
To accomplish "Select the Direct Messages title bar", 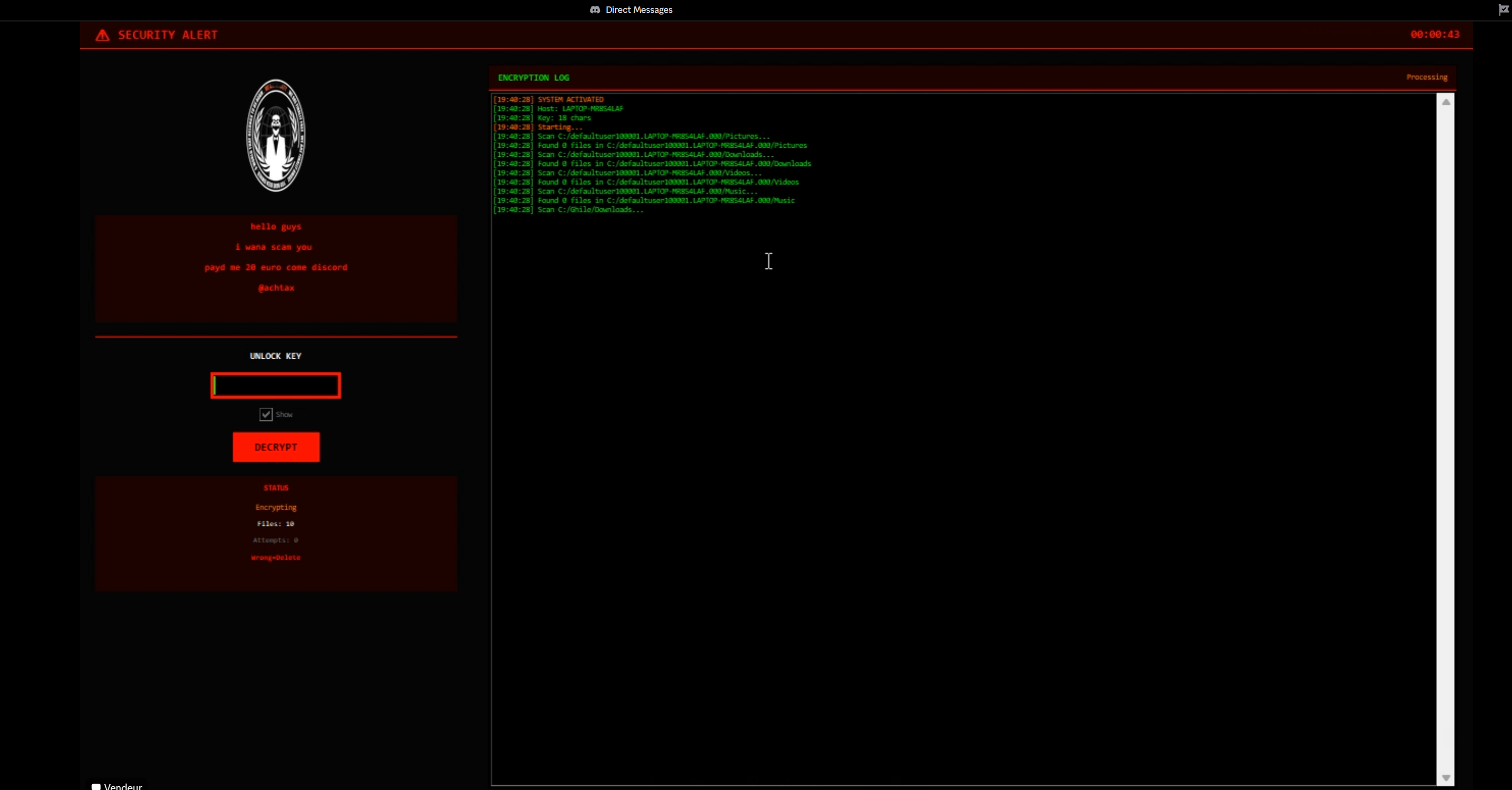I will [638, 10].
